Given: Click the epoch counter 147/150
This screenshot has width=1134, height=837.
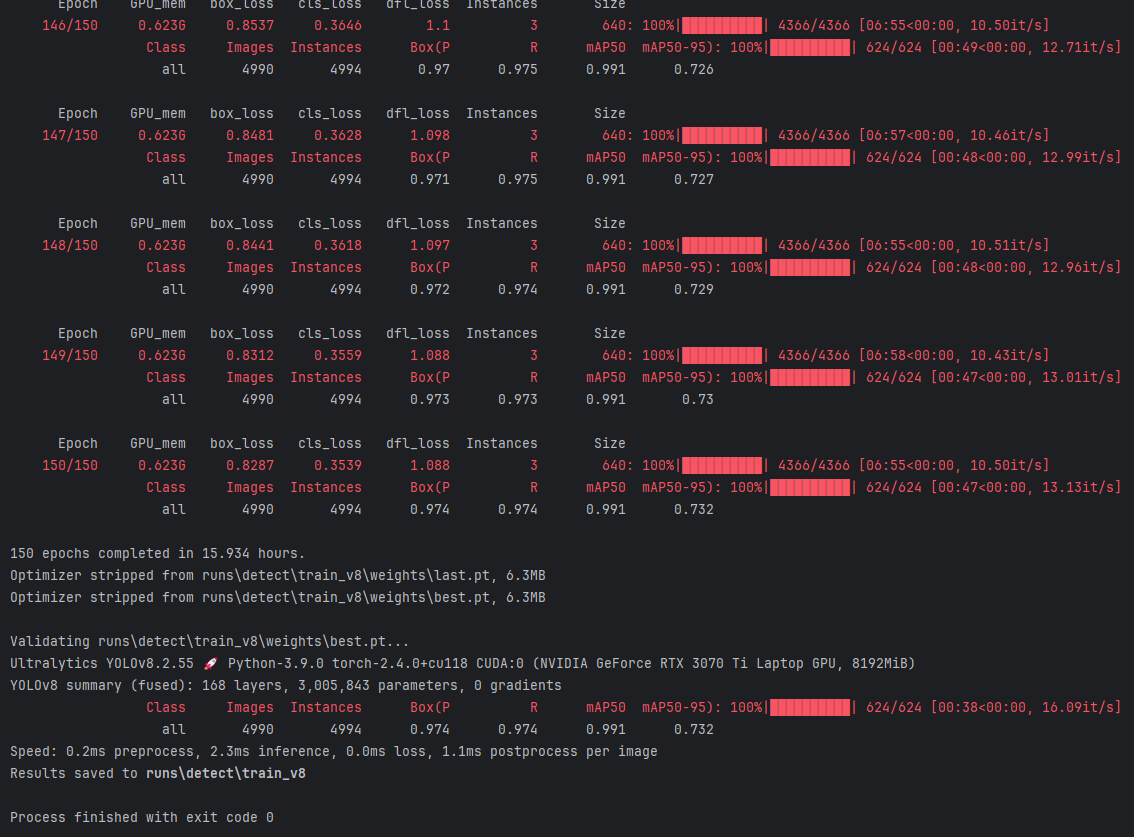Looking at the screenshot, I should [x=70, y=135].
